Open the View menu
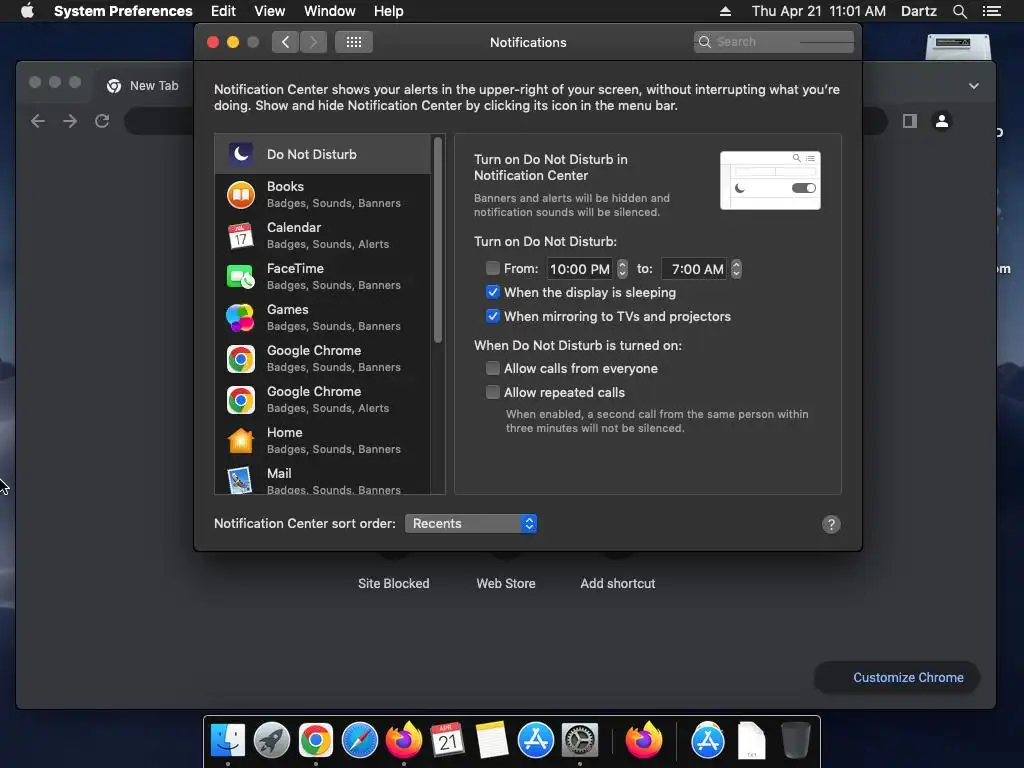This screenshot has height=768, width=1024. [270, 11]
